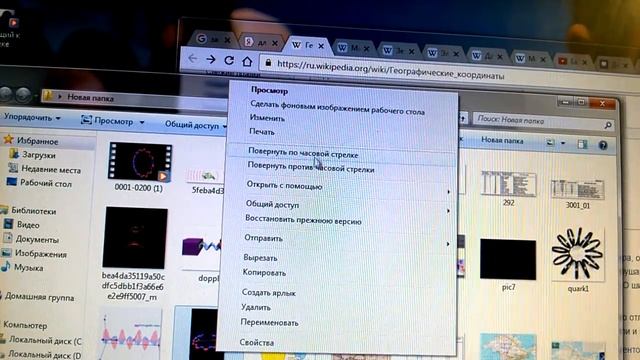Select the quark1 image thumbnail
This screenshot has height=360, width=640.
point(577,253)
